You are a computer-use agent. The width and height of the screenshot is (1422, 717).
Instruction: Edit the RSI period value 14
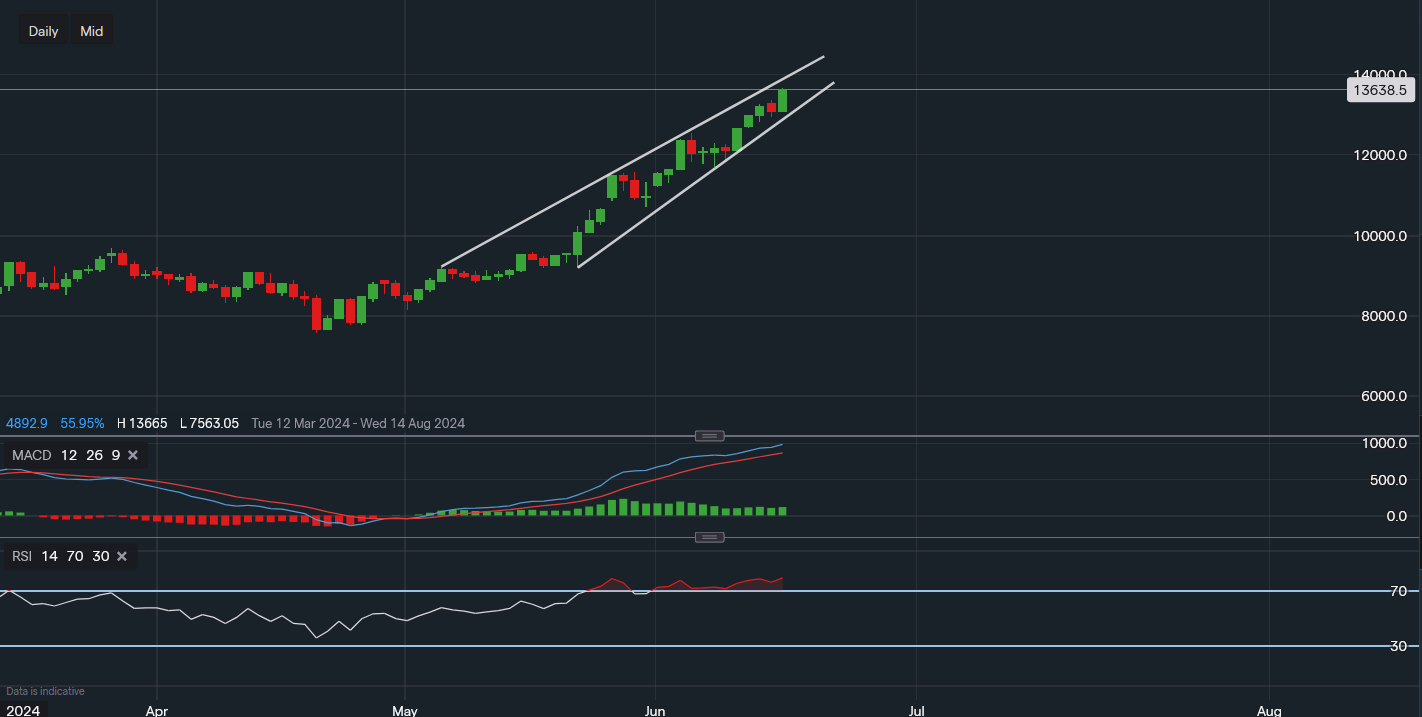[49, 556]
